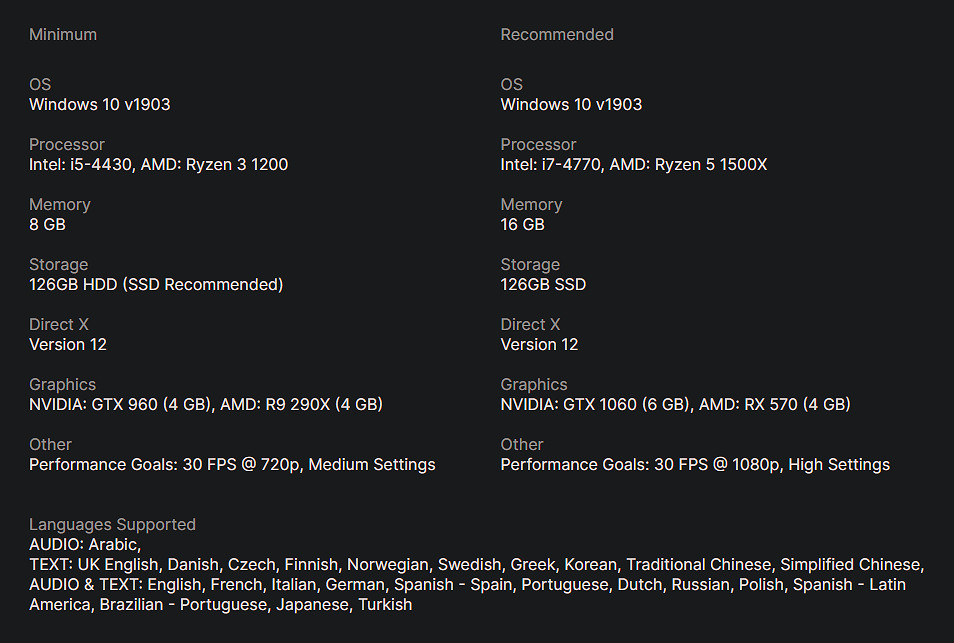Click the Languages Supported label
This screenshot has height=643, width=954.
[x=112, y=524]
